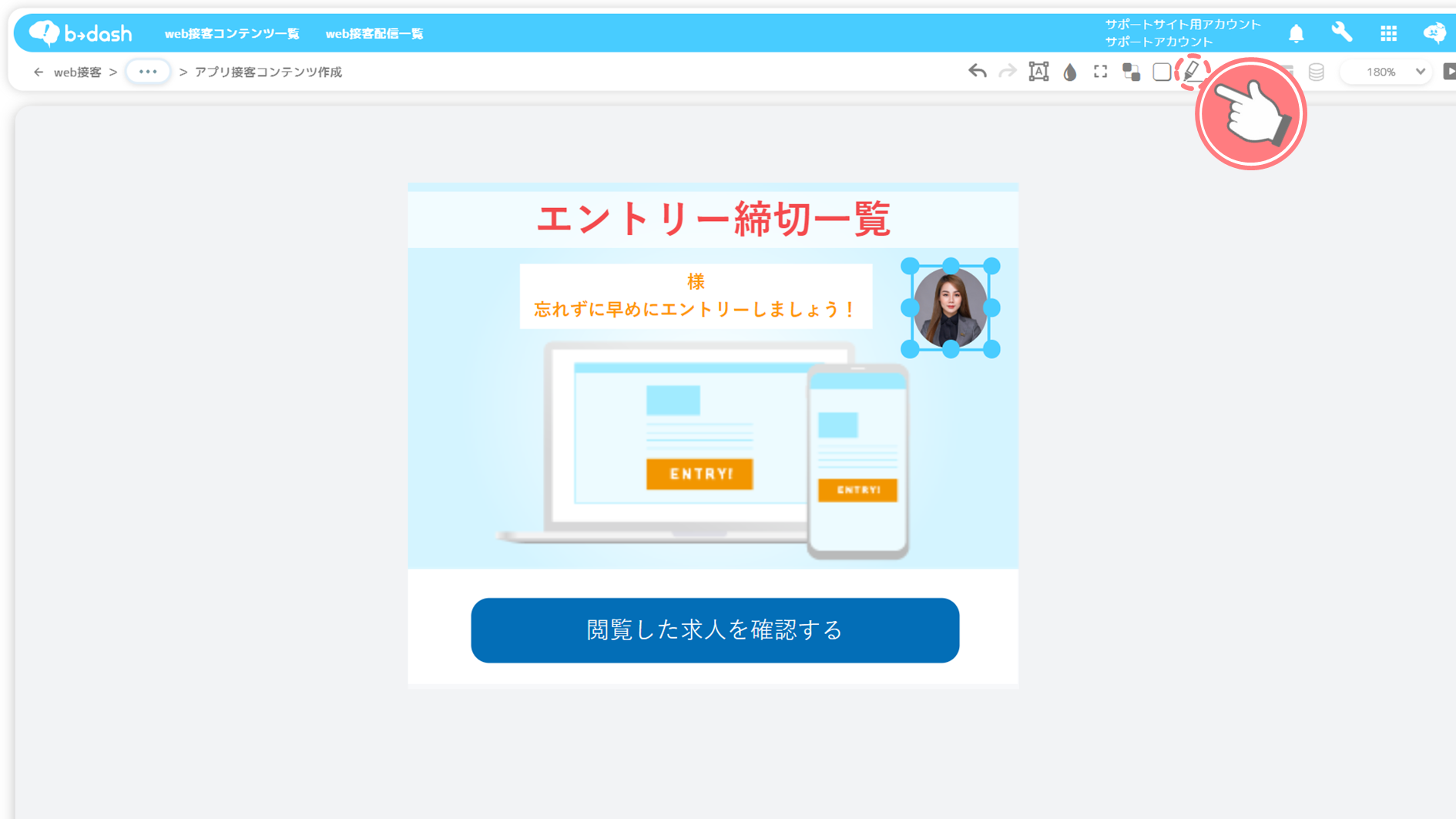This screenshot has height=819, width=1456.
Task: Click the fit-to-frame brackets icon
Action: (x=1100, y=72)
